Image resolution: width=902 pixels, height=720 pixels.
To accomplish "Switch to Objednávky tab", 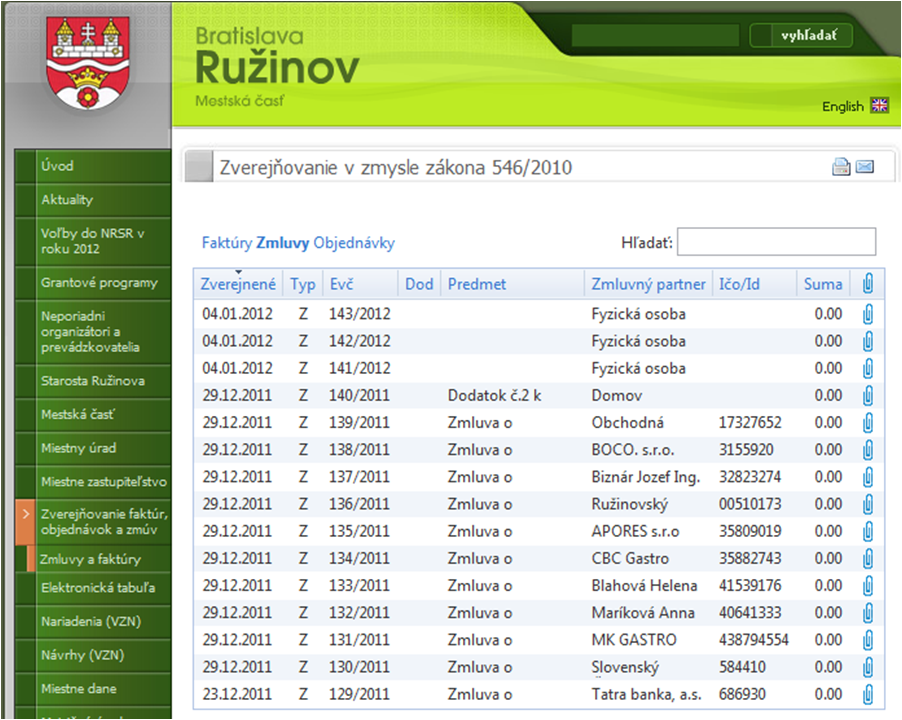I will point(354,243).
